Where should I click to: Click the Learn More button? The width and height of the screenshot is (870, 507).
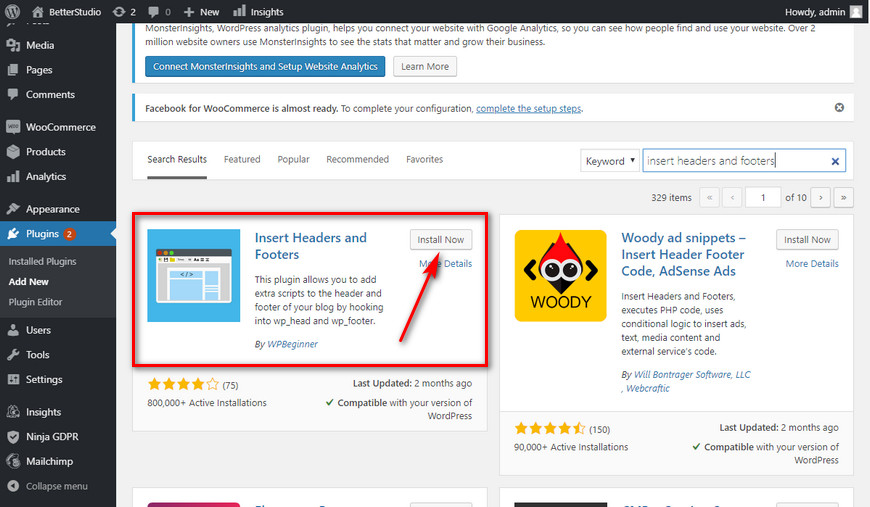tap(425, 67)
